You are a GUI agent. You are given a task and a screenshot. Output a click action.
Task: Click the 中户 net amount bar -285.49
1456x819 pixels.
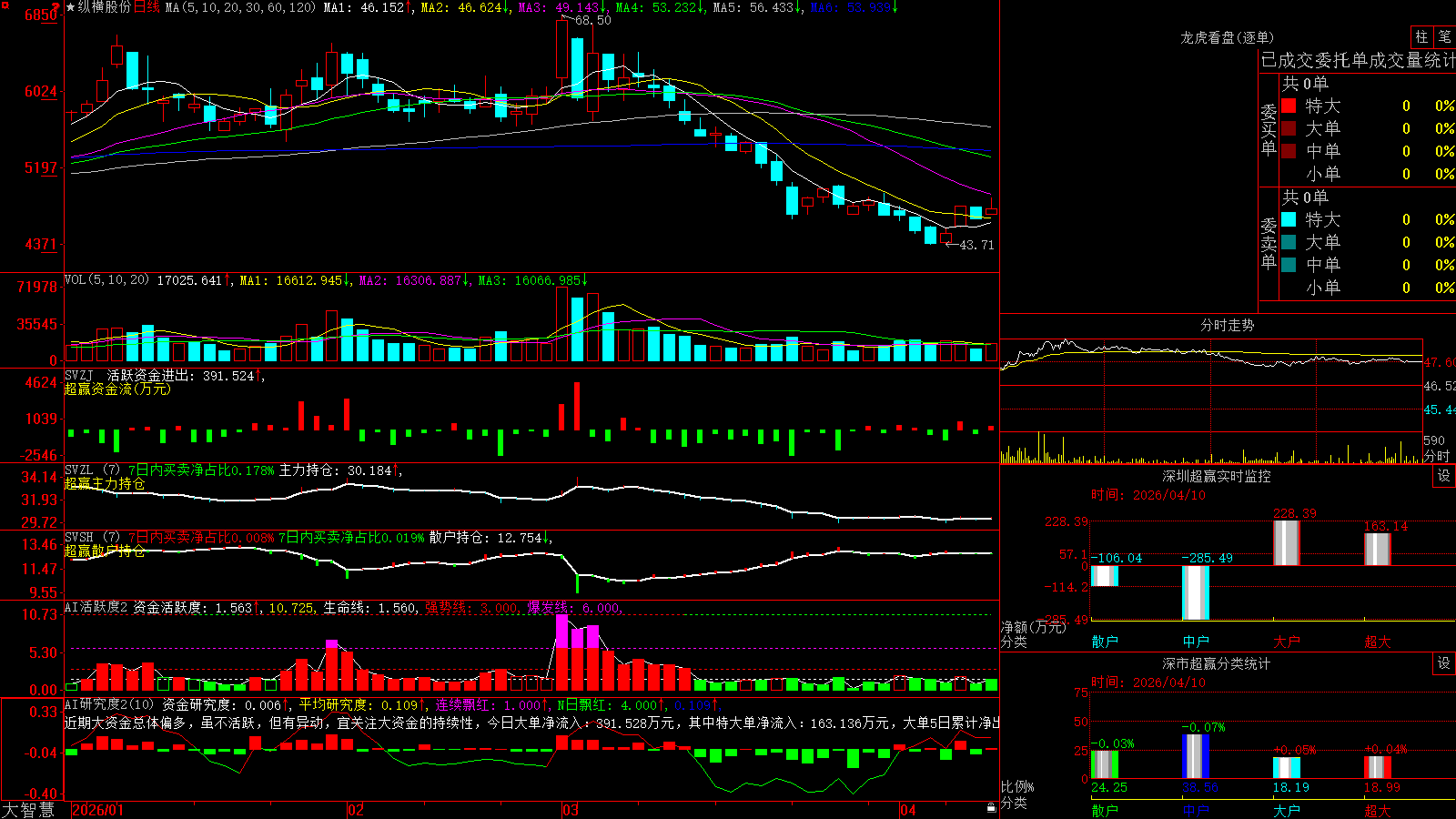1195,592
